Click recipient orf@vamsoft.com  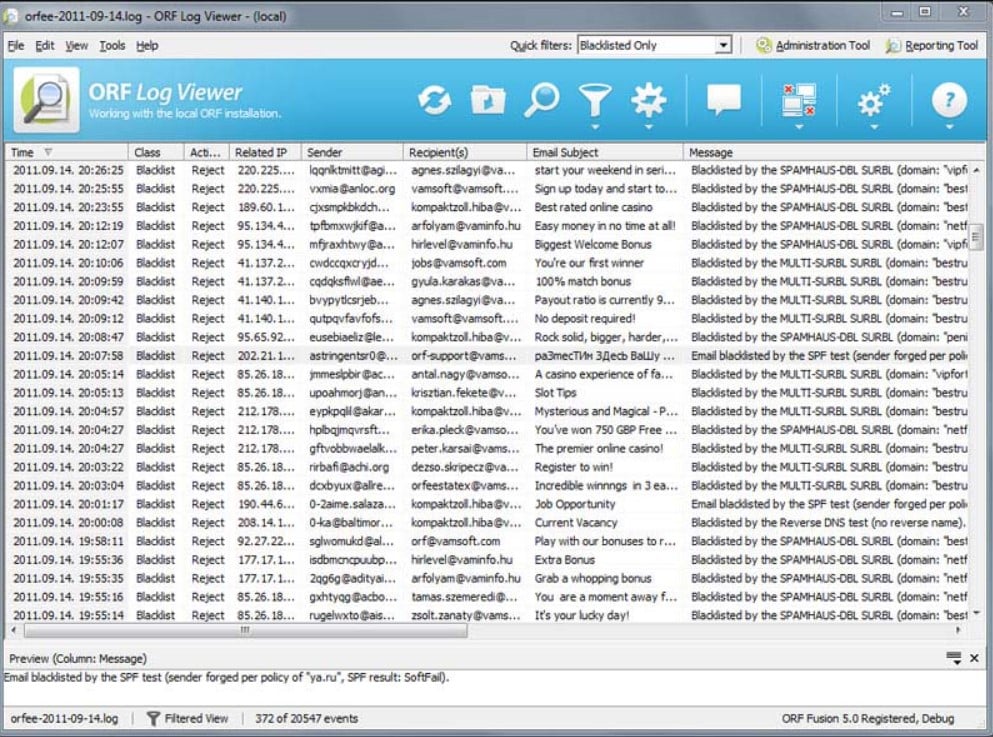455,541
